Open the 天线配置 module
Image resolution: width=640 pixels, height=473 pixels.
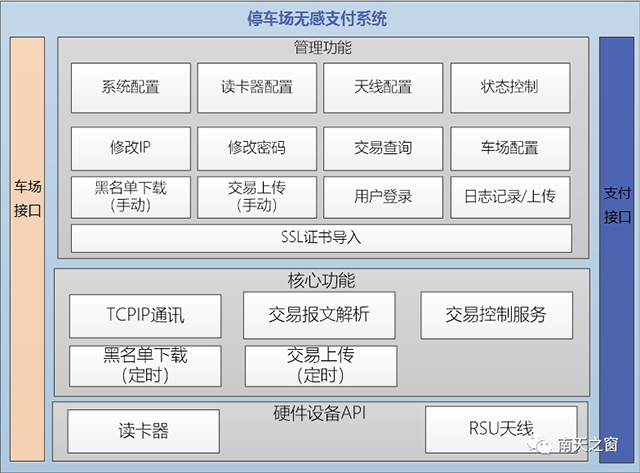383,87
